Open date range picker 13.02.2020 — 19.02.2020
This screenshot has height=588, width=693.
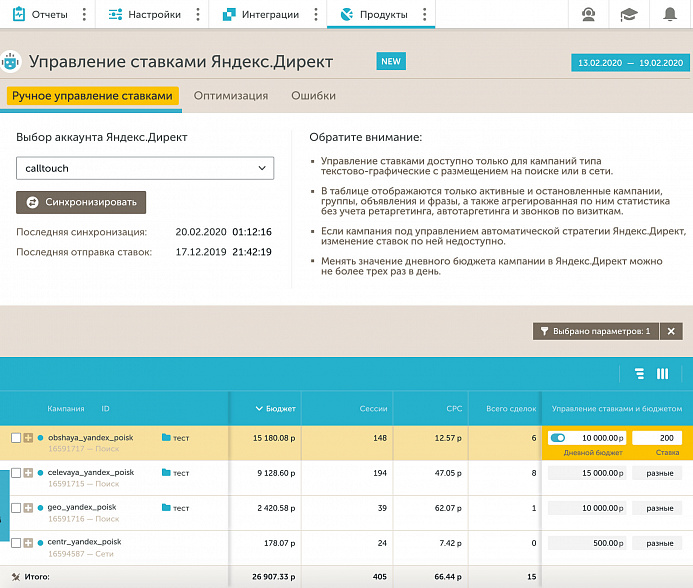pyautogui.click(x=630, y=63)
